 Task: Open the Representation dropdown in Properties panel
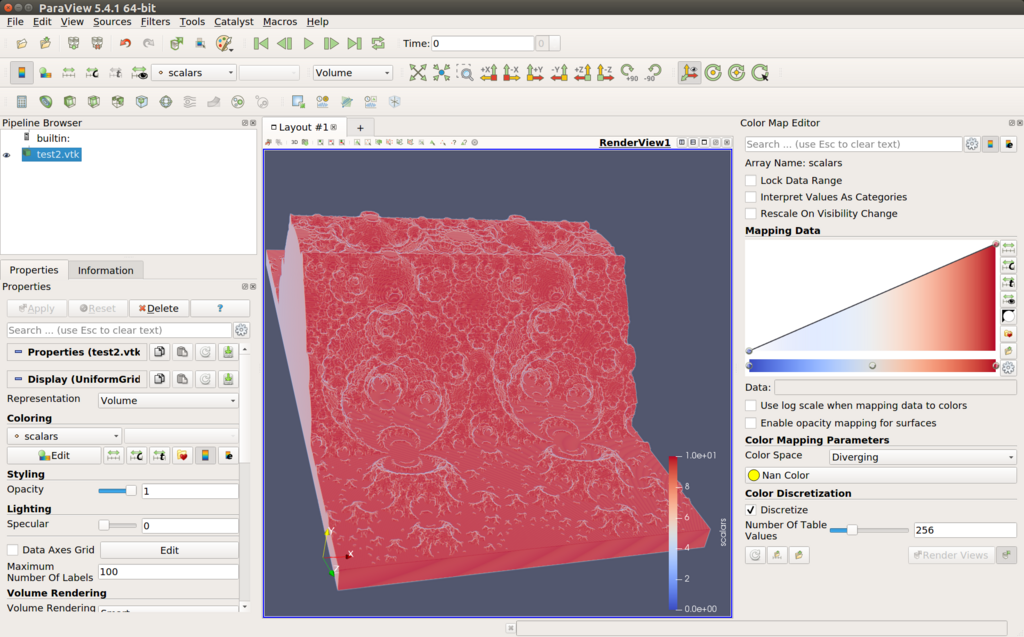tap(168, 400)
